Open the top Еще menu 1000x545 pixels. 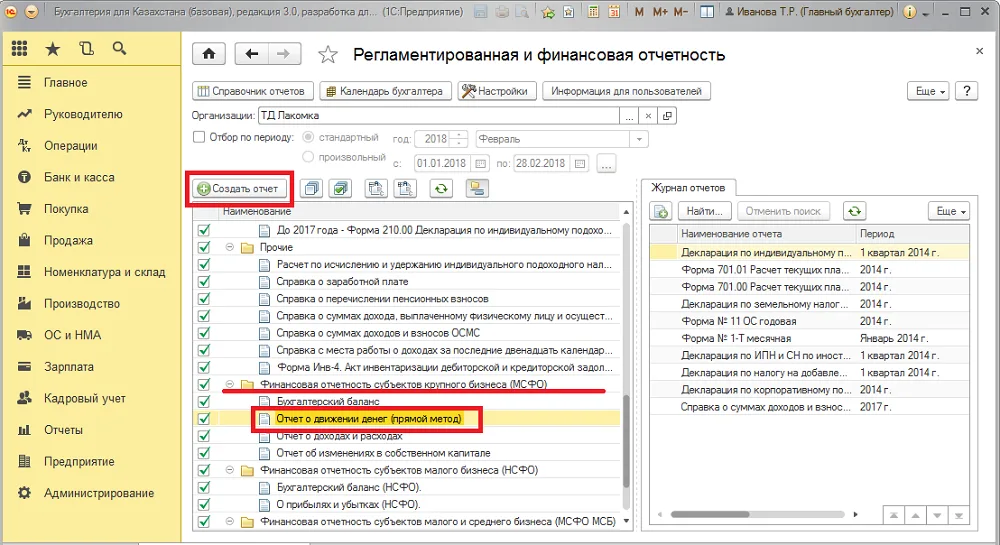click(929, 91)
